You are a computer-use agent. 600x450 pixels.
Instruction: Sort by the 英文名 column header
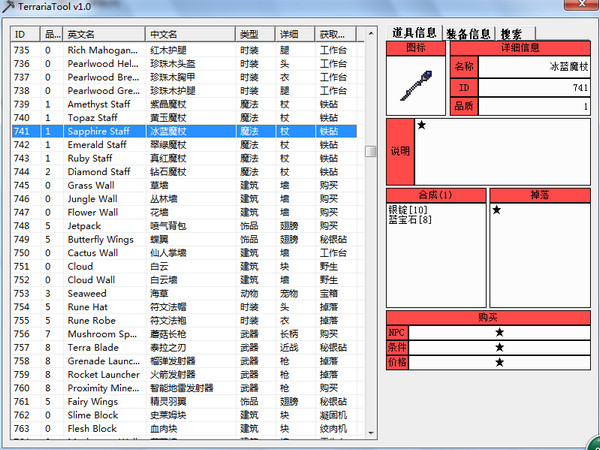(x=104, y=34)
